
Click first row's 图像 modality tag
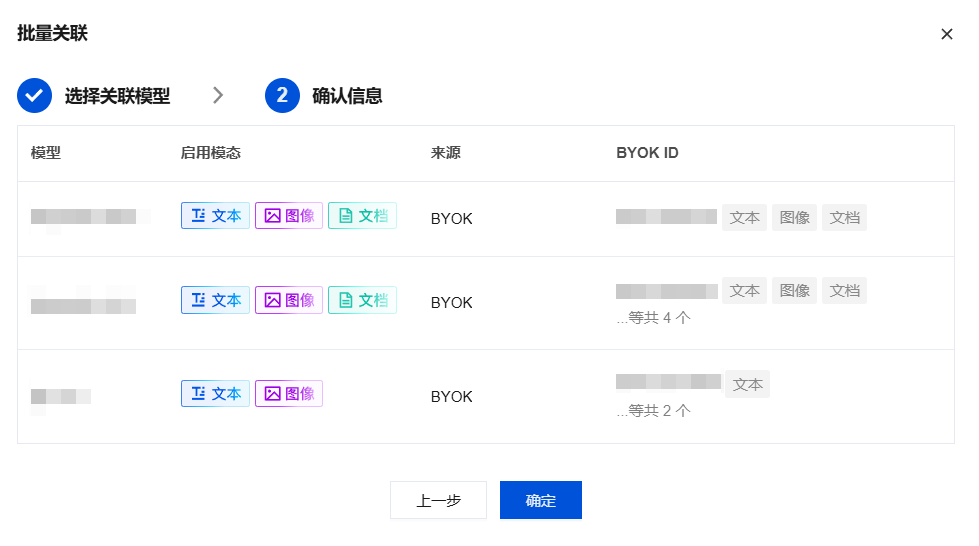[289, 216]
